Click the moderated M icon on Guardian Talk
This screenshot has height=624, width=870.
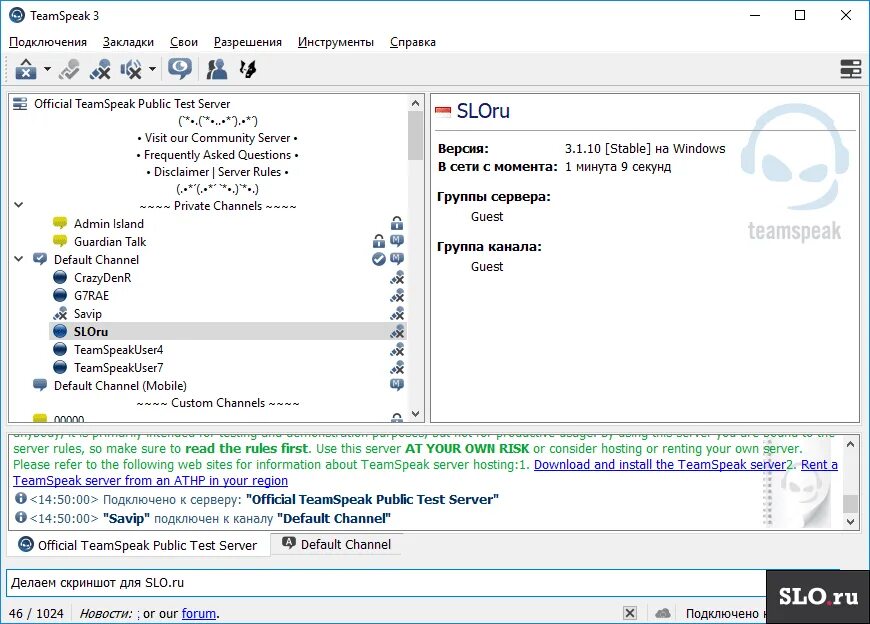(397, 241)
